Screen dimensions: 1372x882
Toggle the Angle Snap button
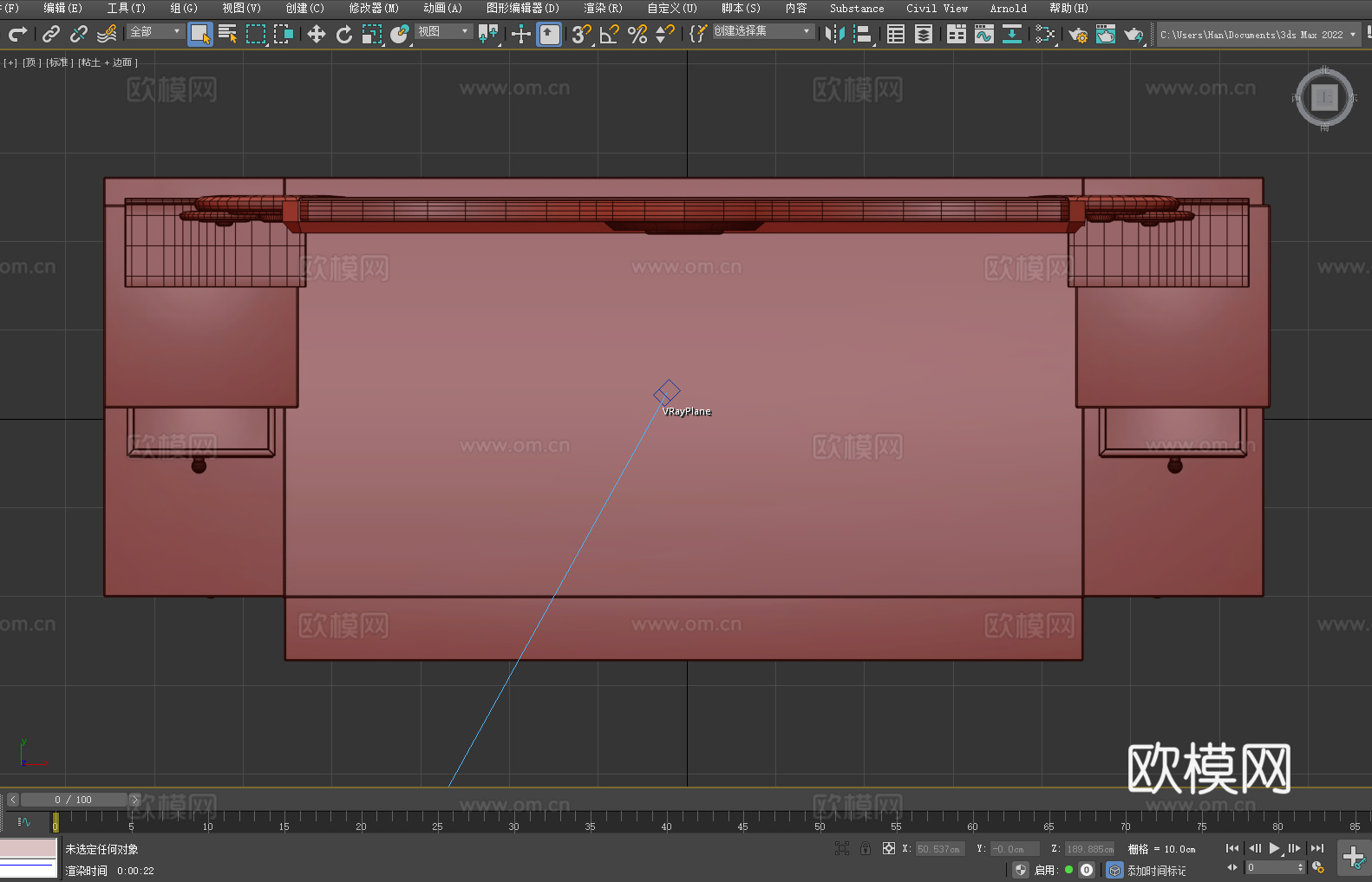click(x=609, y=34)
